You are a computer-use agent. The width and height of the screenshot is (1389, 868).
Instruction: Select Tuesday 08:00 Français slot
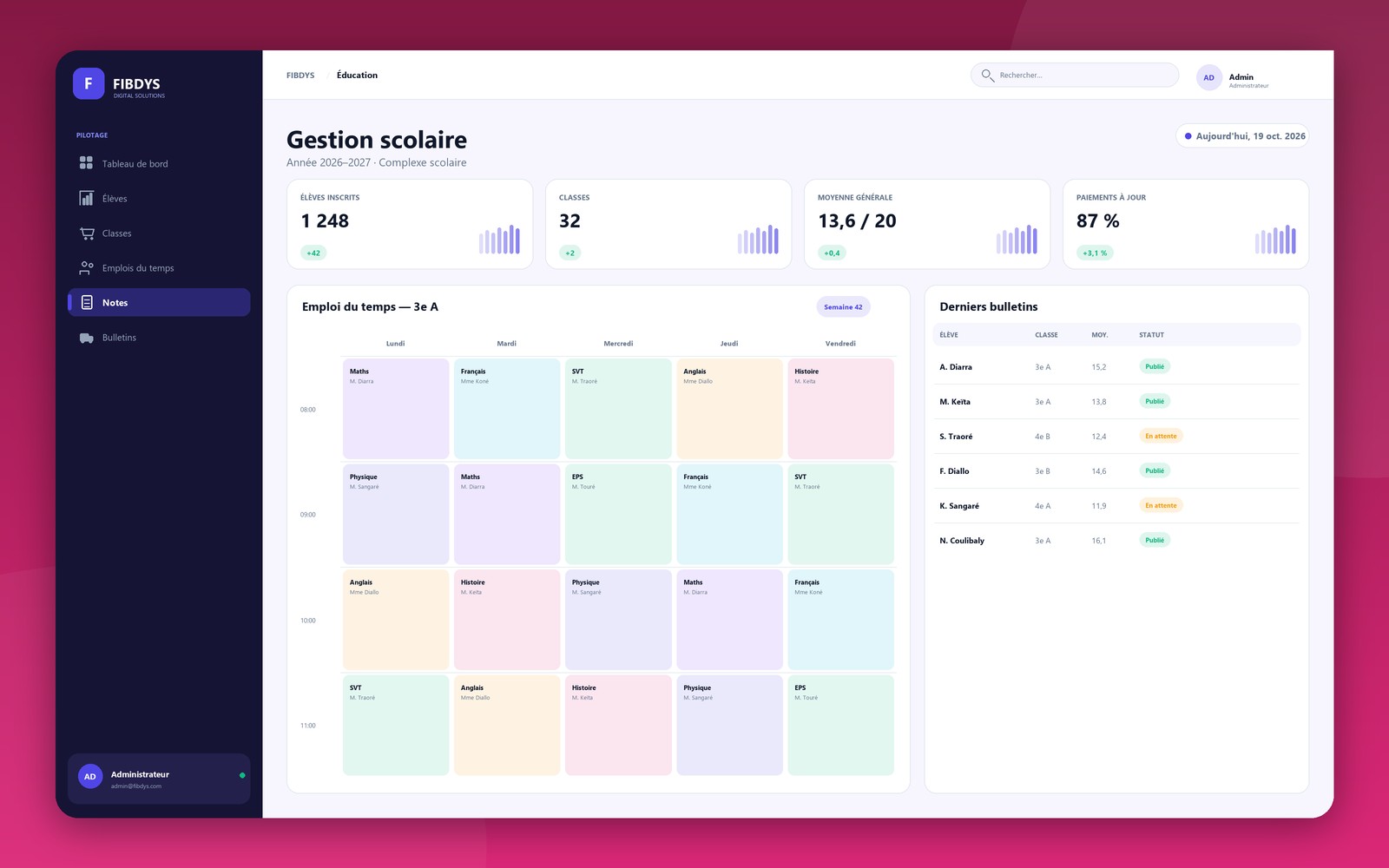click(x=507, y=409)
